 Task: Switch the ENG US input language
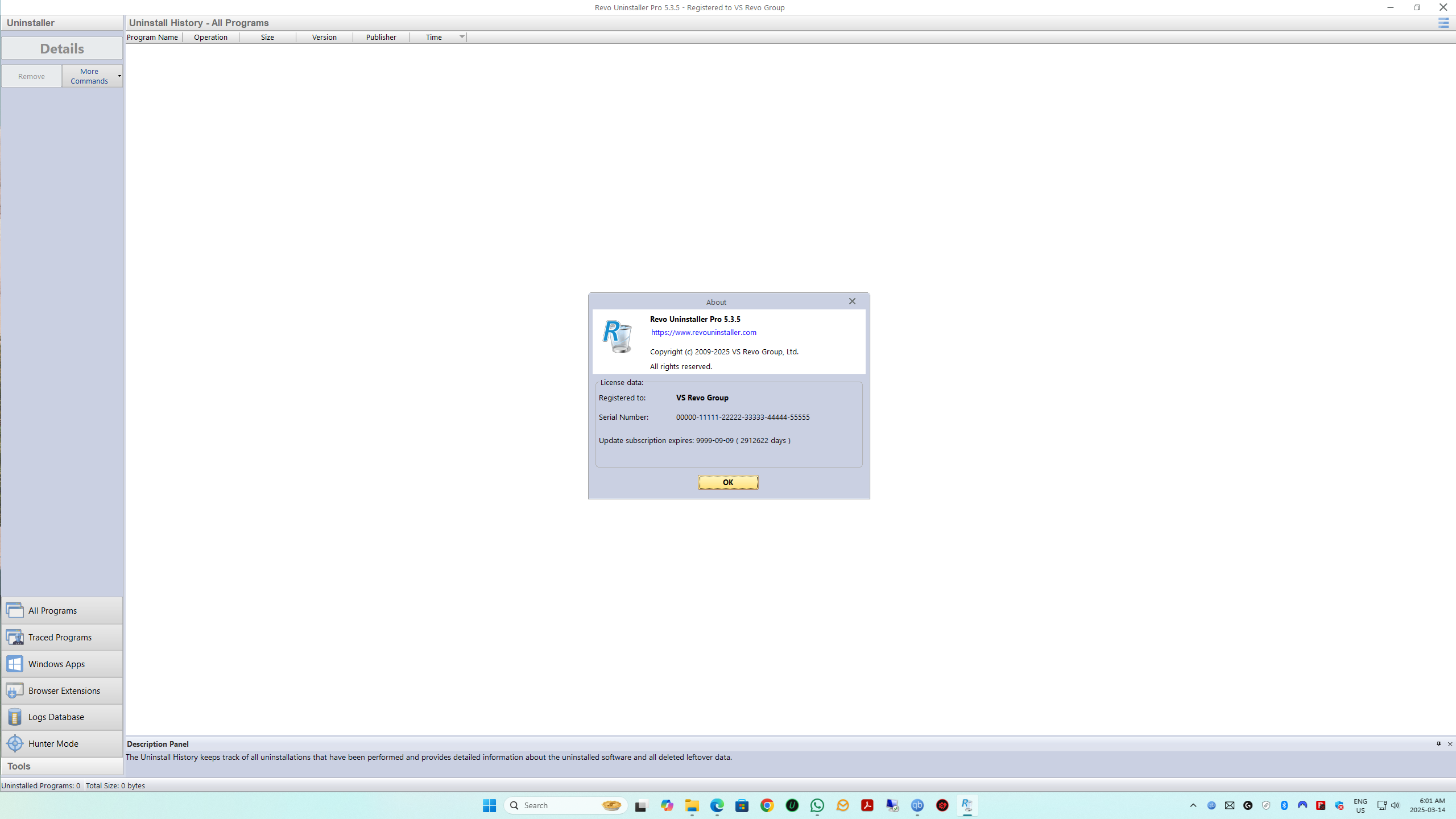[x=1360, y=805]
